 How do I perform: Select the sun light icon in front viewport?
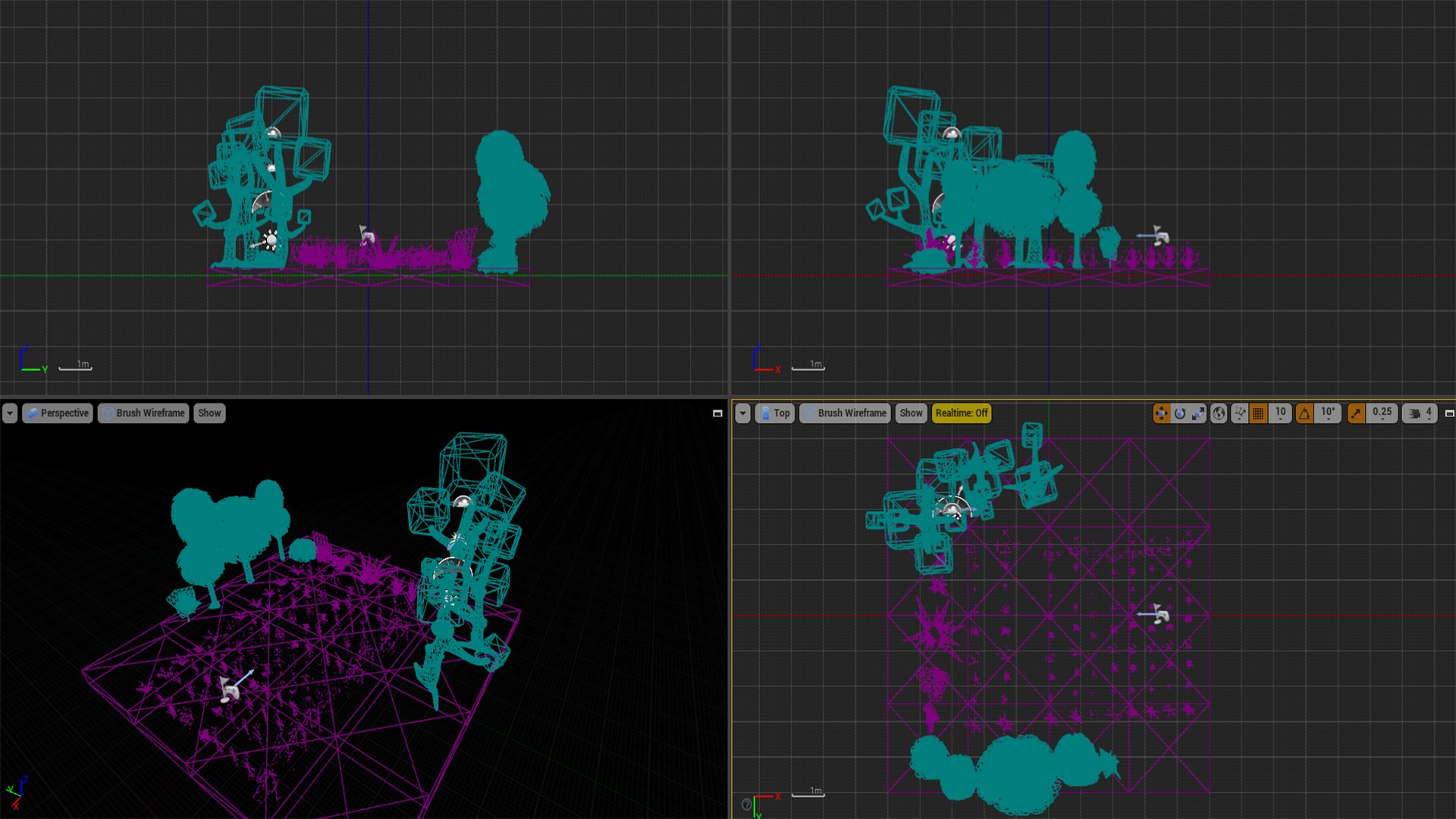point(270,240)
